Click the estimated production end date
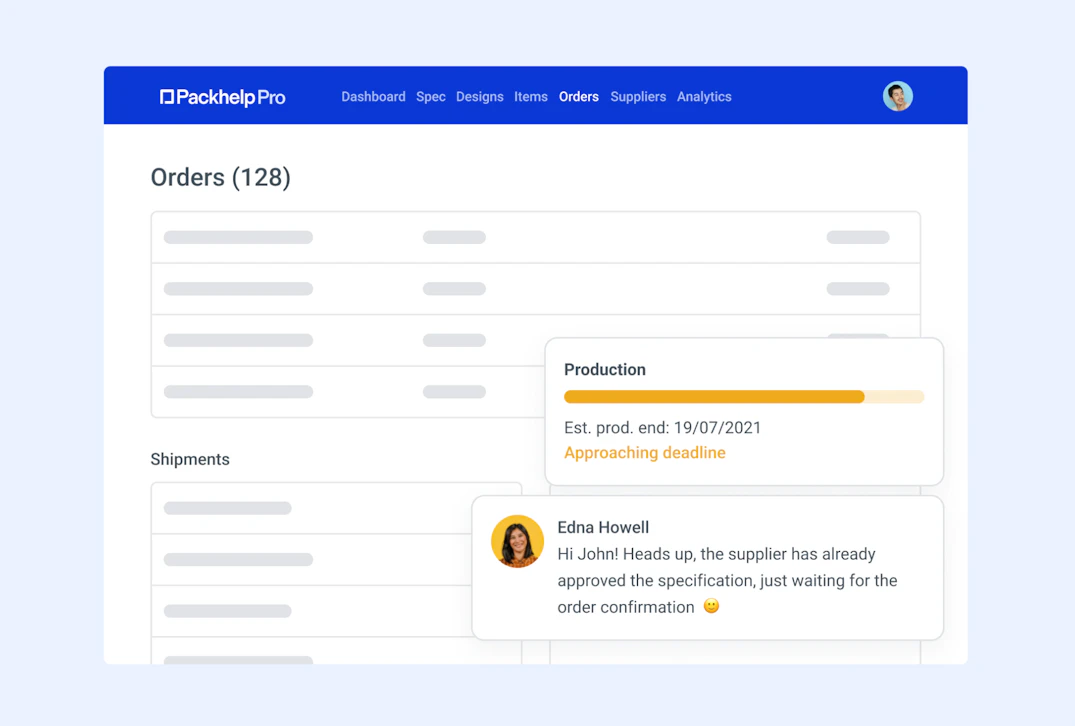The image size is (1075, 726). click(662, 427)
